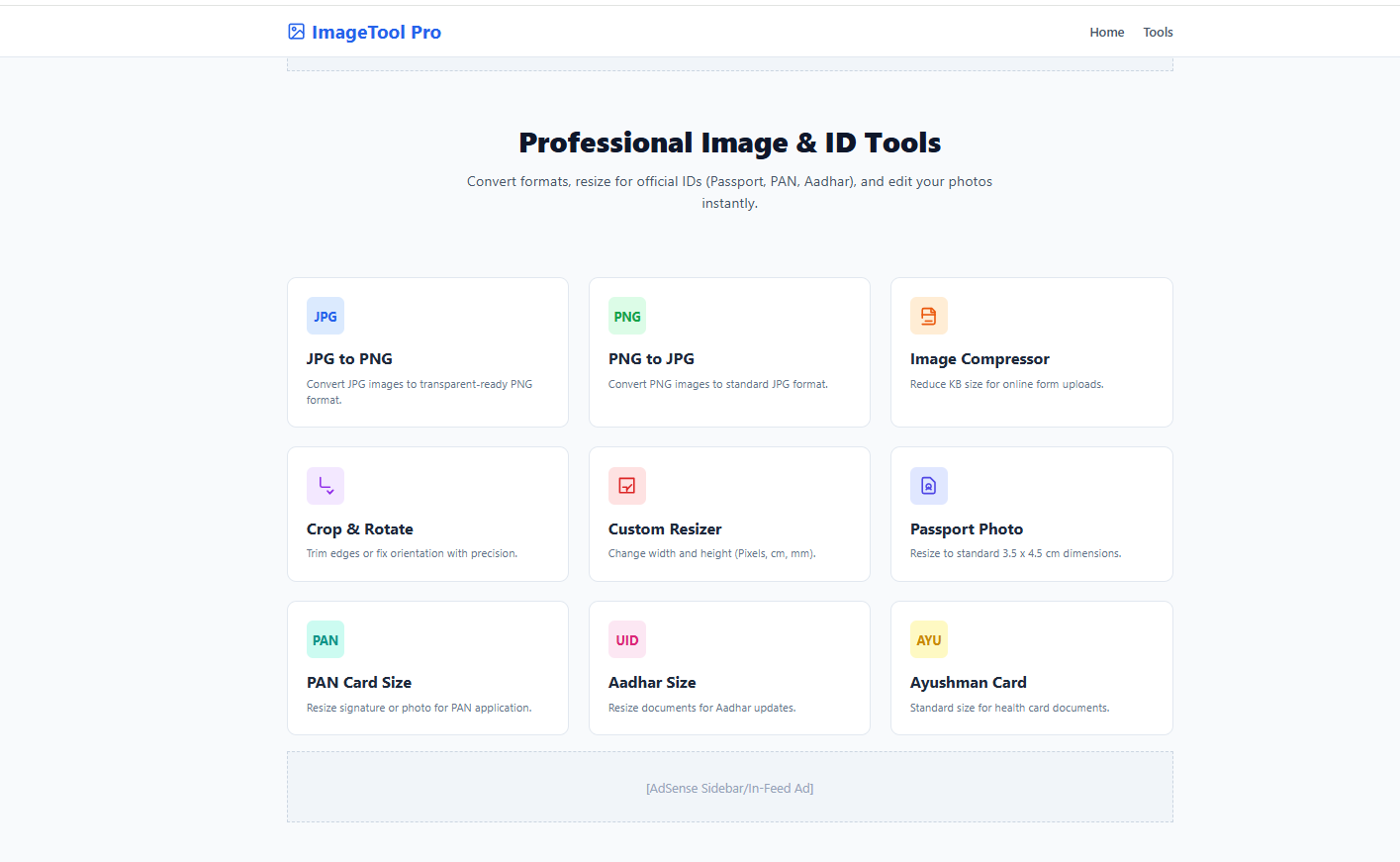Viewport: 1400px width, 862px height.
Task: Click the ImageTool Pro logo icon
Action: [296, 32]
